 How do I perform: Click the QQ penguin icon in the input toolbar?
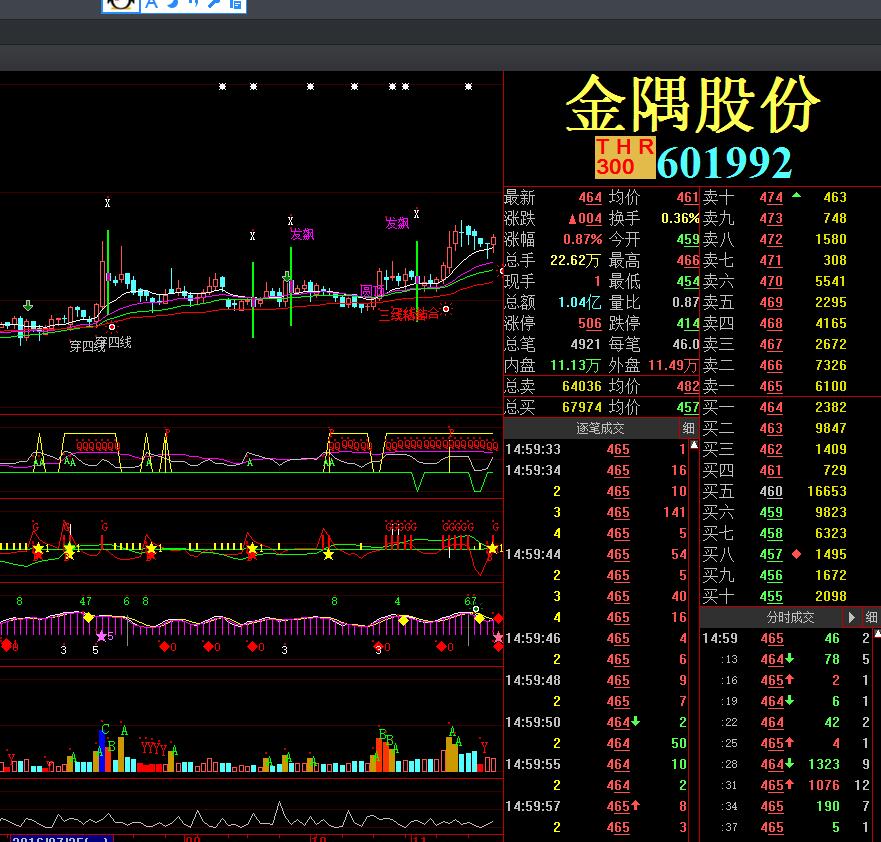pyautogui.click(x=120, y=4)
